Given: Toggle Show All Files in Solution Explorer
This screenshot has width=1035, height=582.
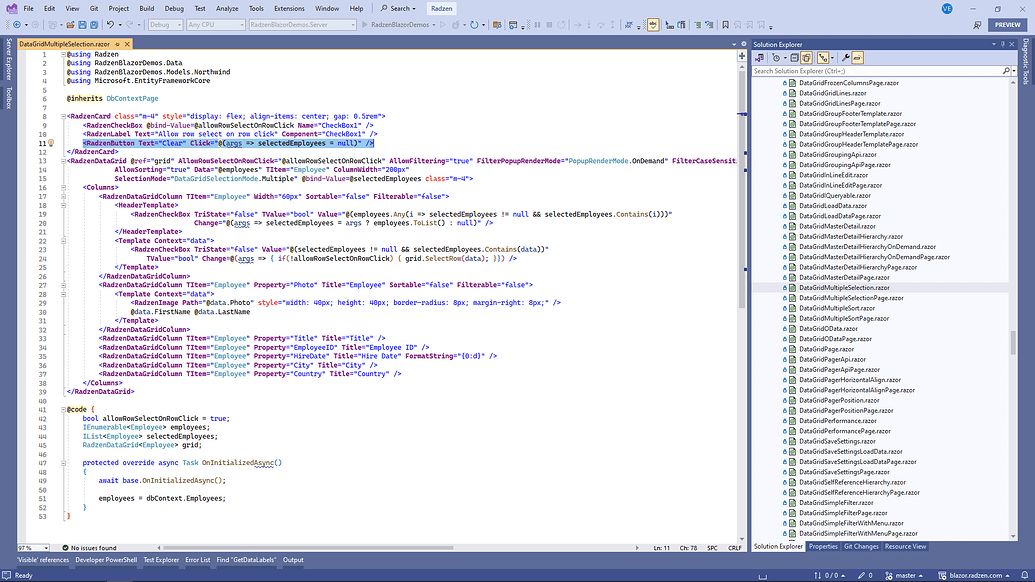Looking at the screenshot, I should pos(806,57).
